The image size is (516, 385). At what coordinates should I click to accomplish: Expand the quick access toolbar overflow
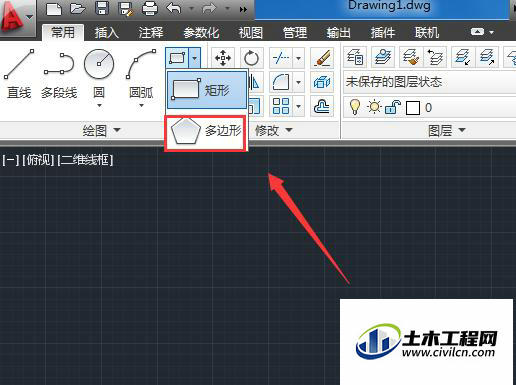(243, 9)
